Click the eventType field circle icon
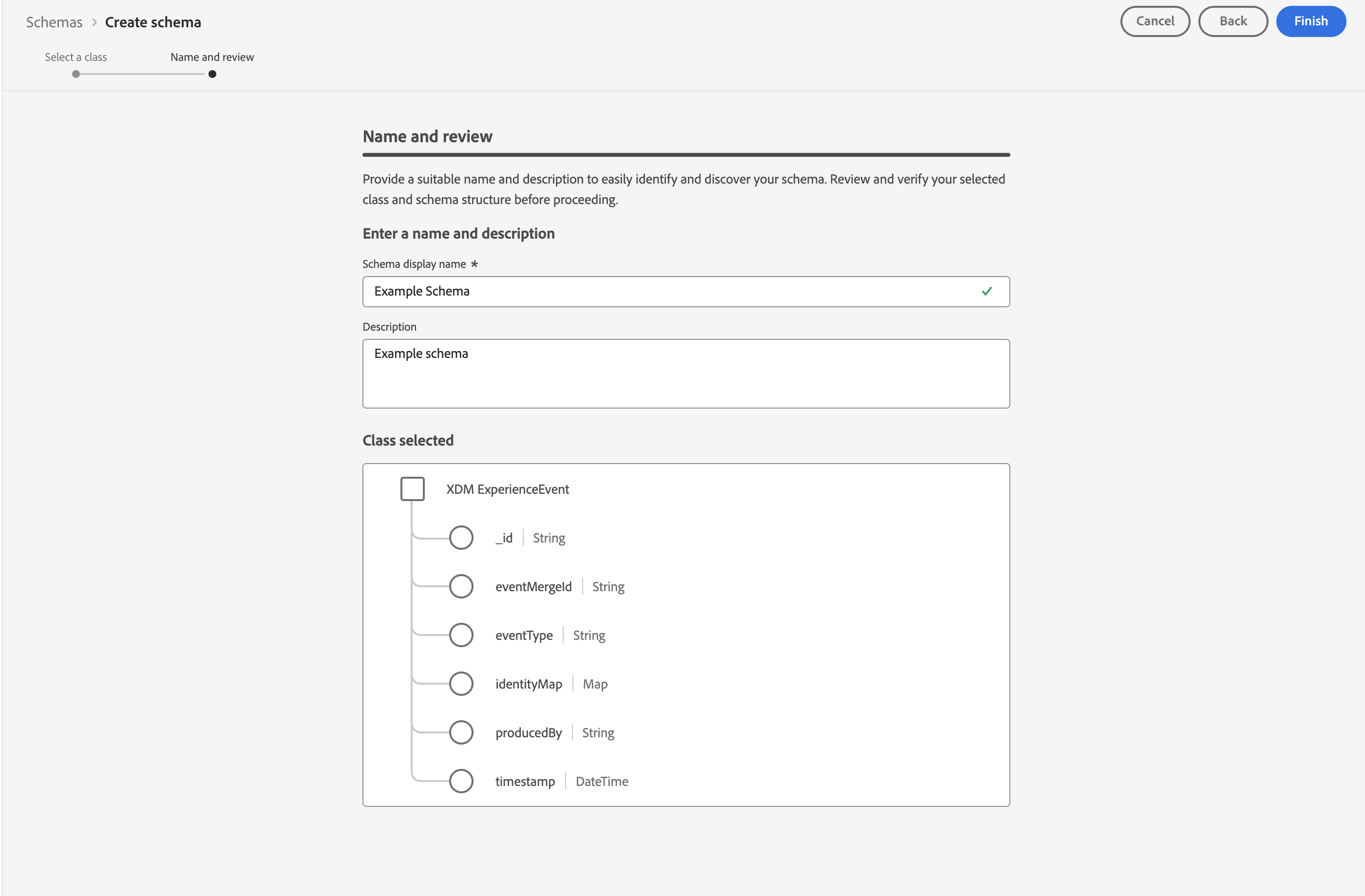 [x=461, y=635]
